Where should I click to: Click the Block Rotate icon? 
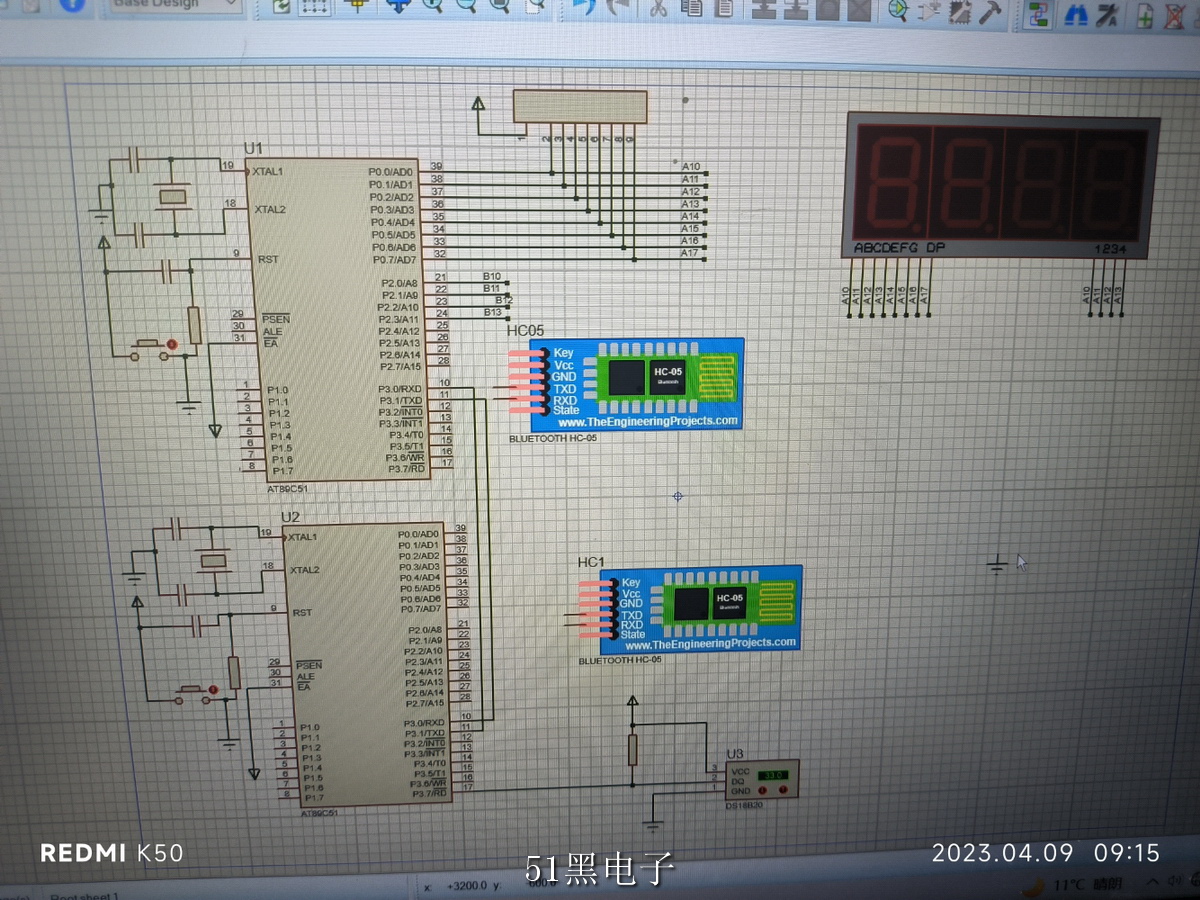click(828, 11)
